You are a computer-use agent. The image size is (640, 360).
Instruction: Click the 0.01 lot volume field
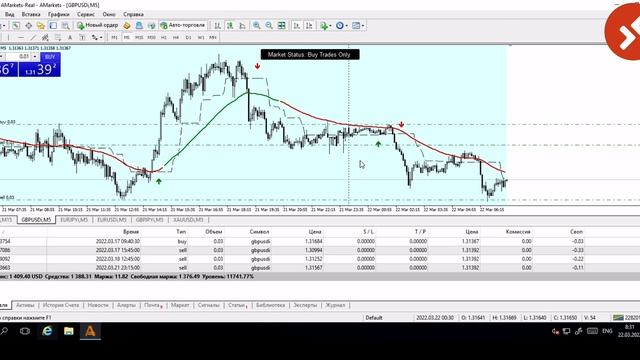click(18, 57)
